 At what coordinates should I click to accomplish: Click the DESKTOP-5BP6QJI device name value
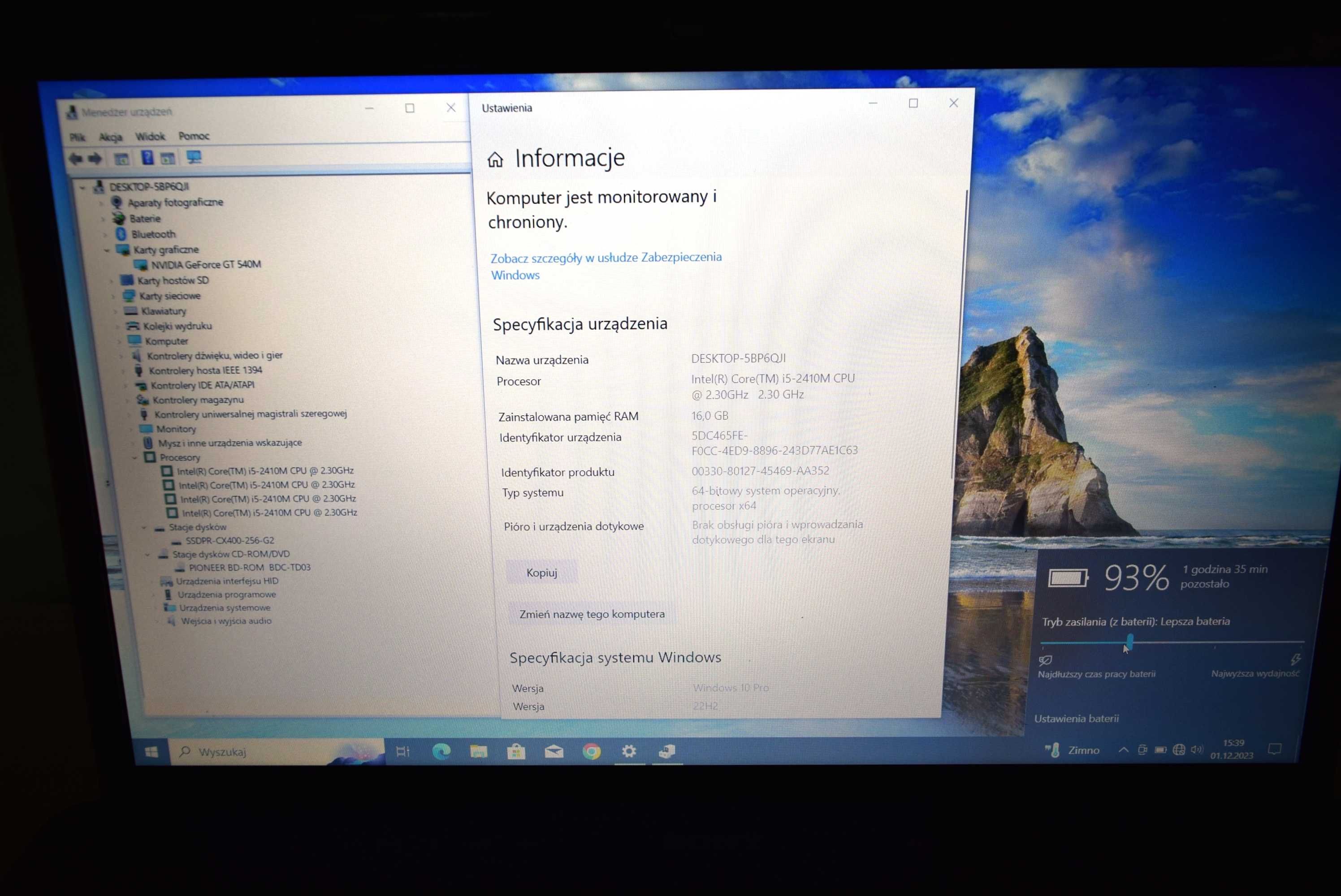[738, 358]
